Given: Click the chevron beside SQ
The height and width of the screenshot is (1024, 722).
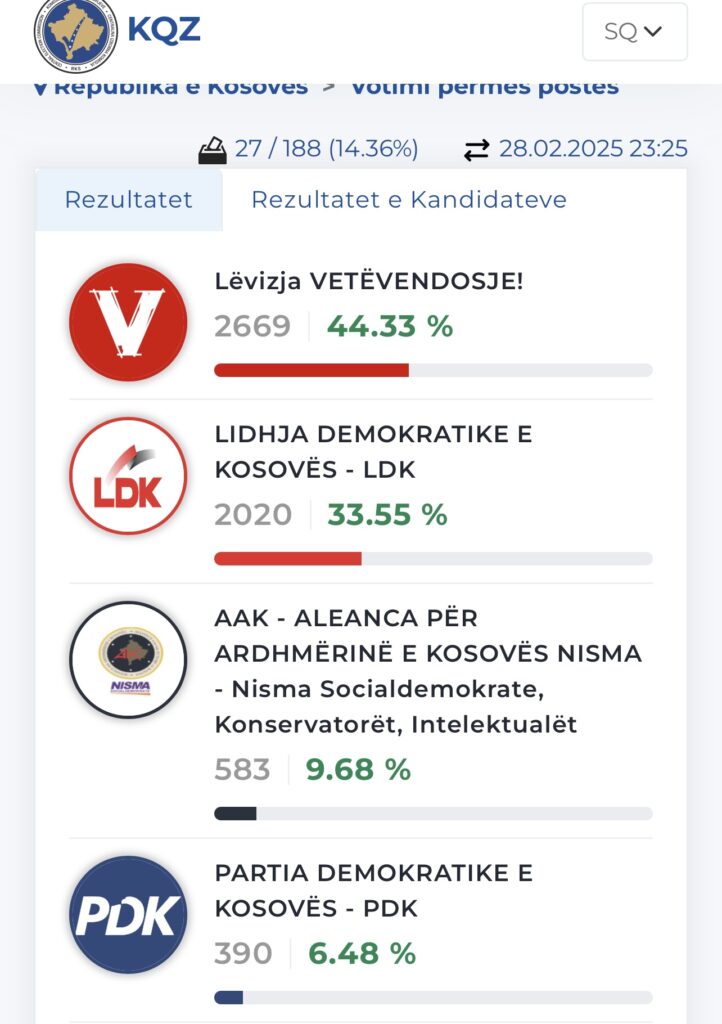Looking at the screenshot, I should pos(653,31).
